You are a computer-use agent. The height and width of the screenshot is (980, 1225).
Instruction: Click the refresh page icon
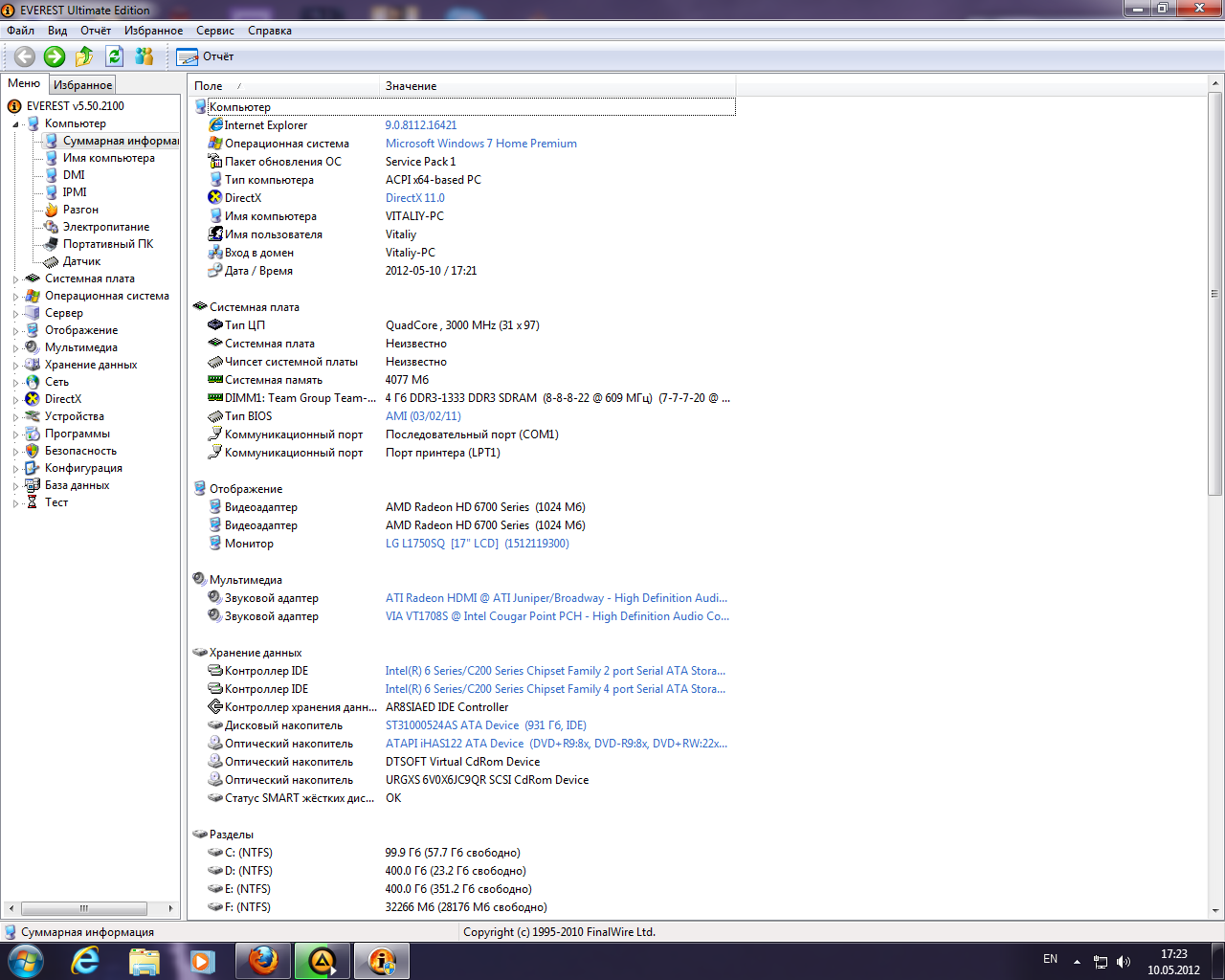114,56
